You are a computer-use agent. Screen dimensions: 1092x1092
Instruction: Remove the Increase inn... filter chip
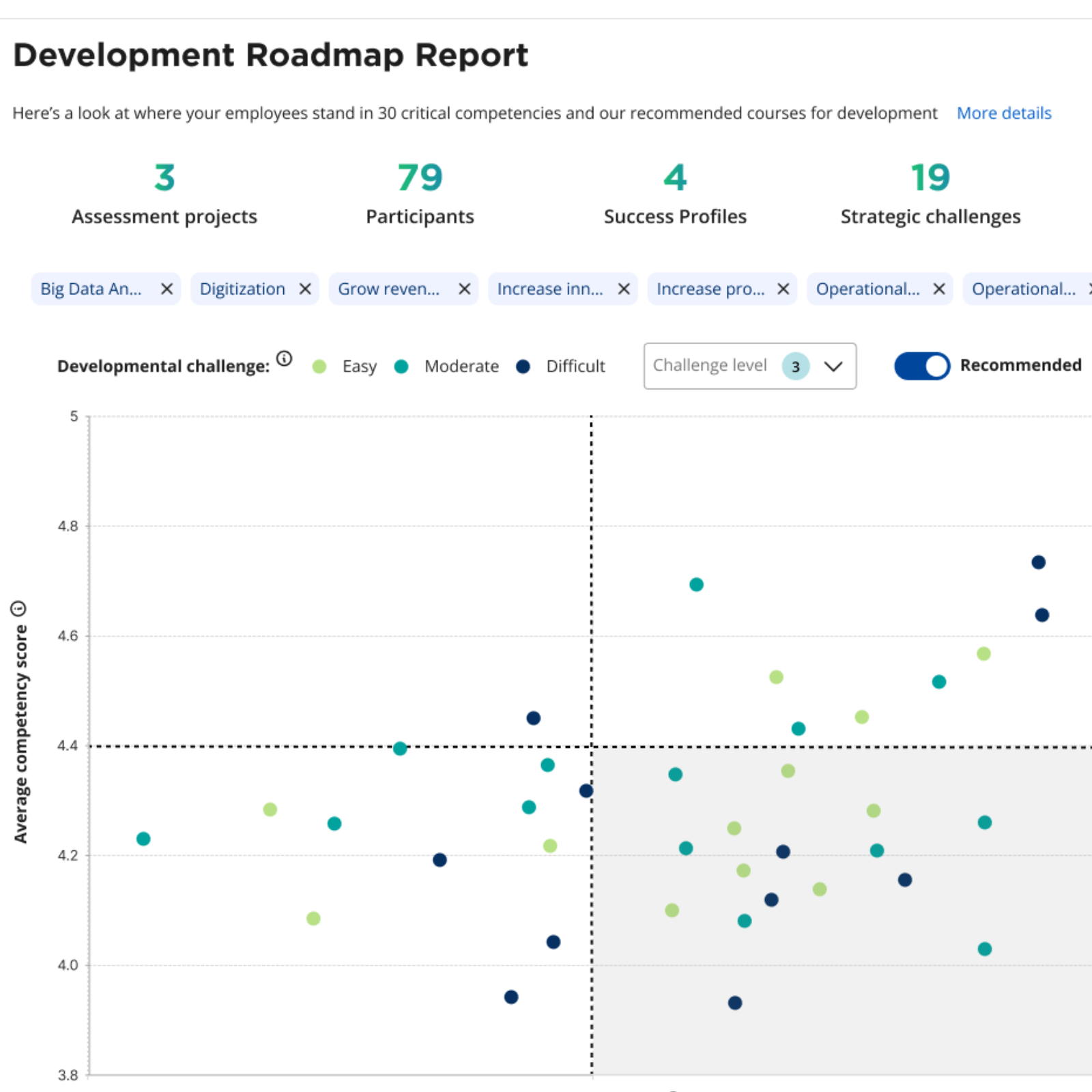pyautogui.click(x=624, y=289)
